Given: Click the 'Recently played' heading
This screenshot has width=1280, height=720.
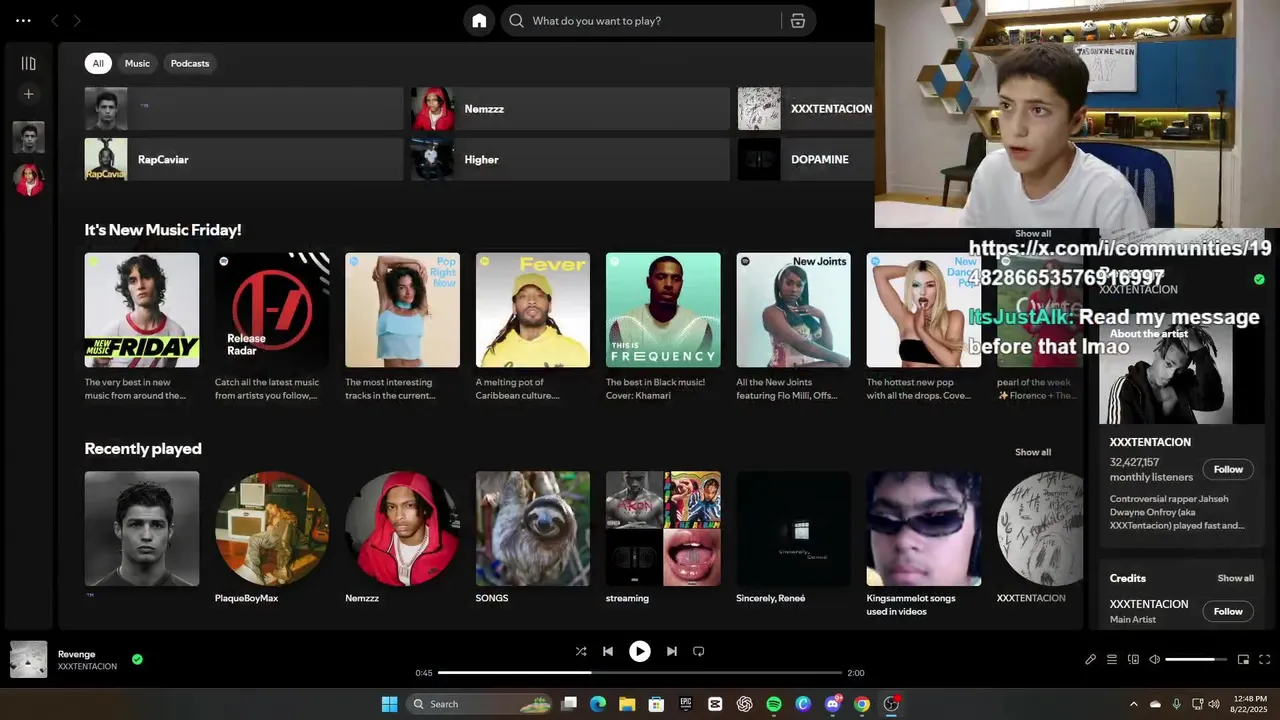Looking at the screenshot, I should (143, 449).
